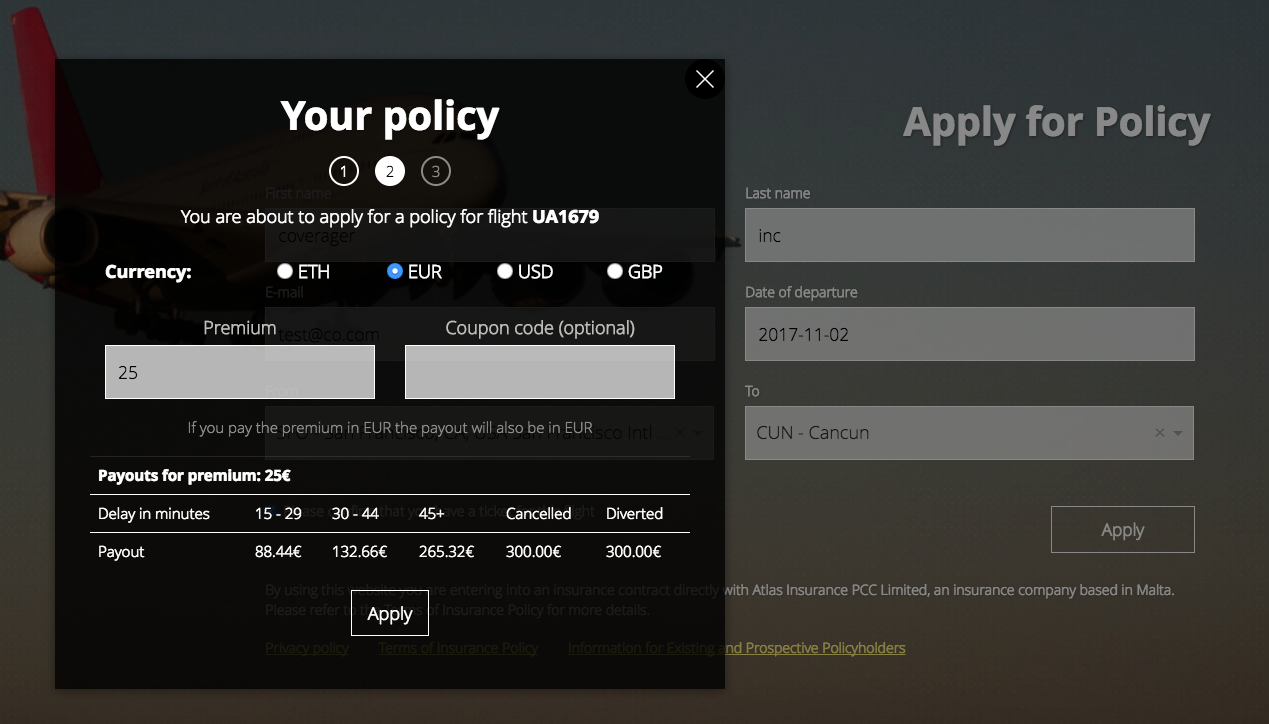The width and height of the screenshot is (1269, 724).
Task: Select the EUR currency radio button
Action: pyautogui.click(x=394, y=271)
